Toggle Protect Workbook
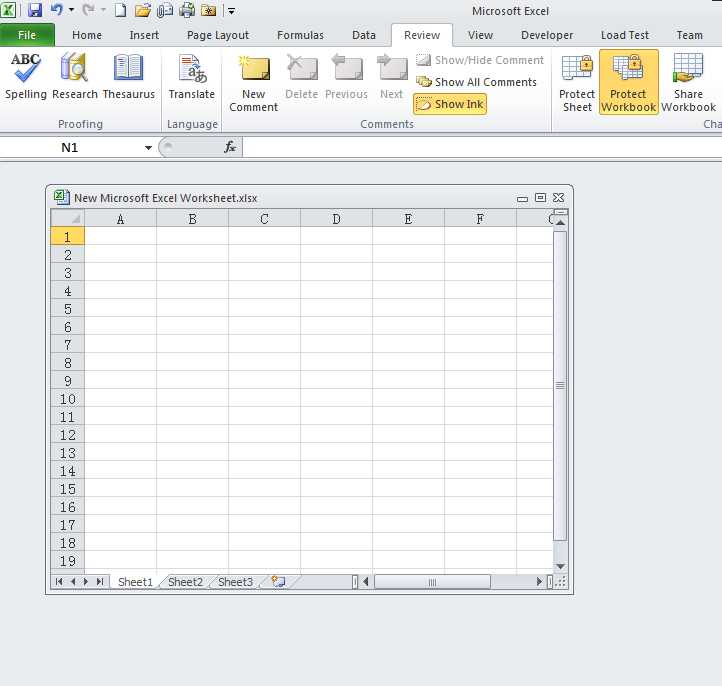 pyautogui.click(x=629, y=83)
